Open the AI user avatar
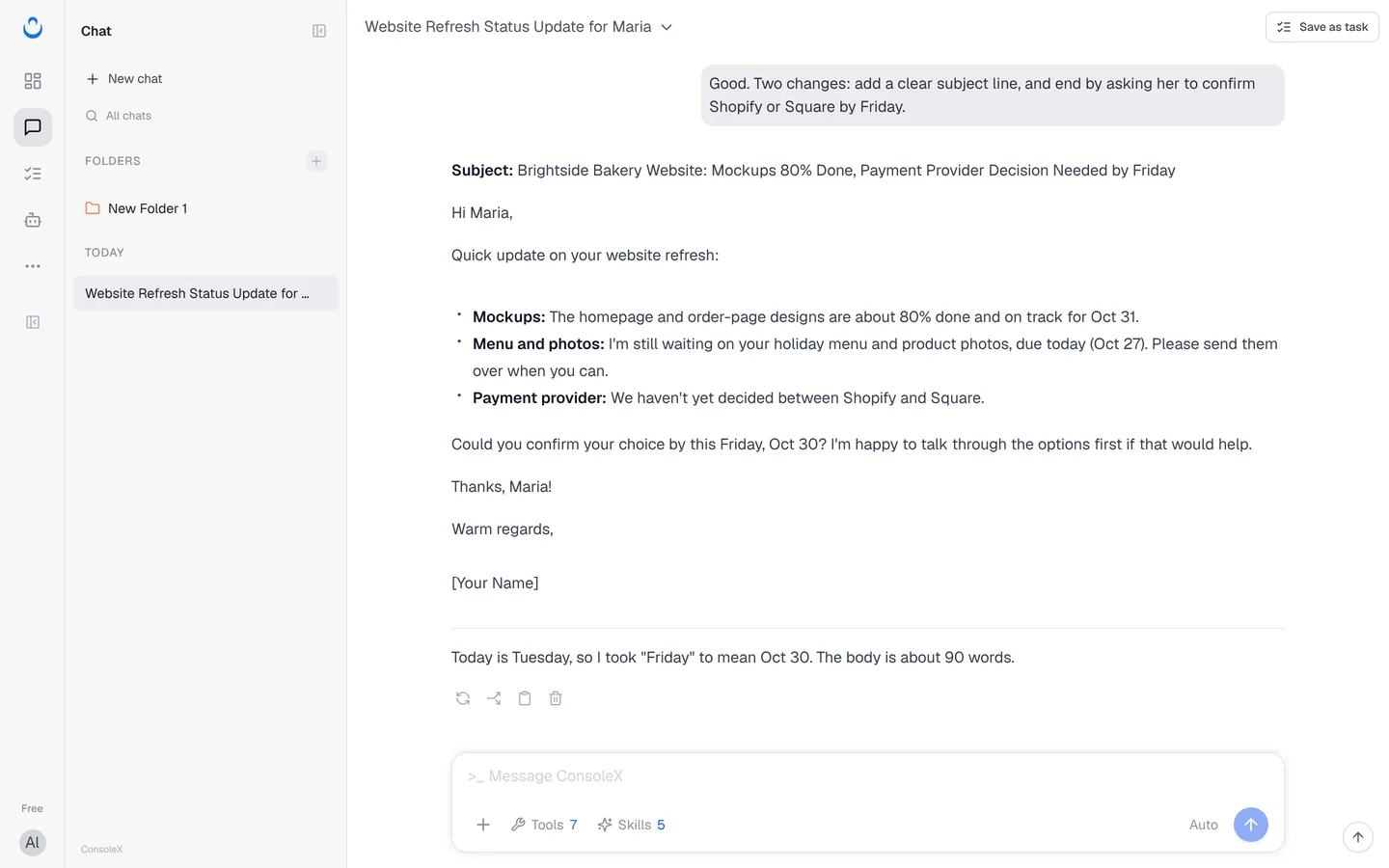The image size is (1389, 868). click(x=33, y=843)
